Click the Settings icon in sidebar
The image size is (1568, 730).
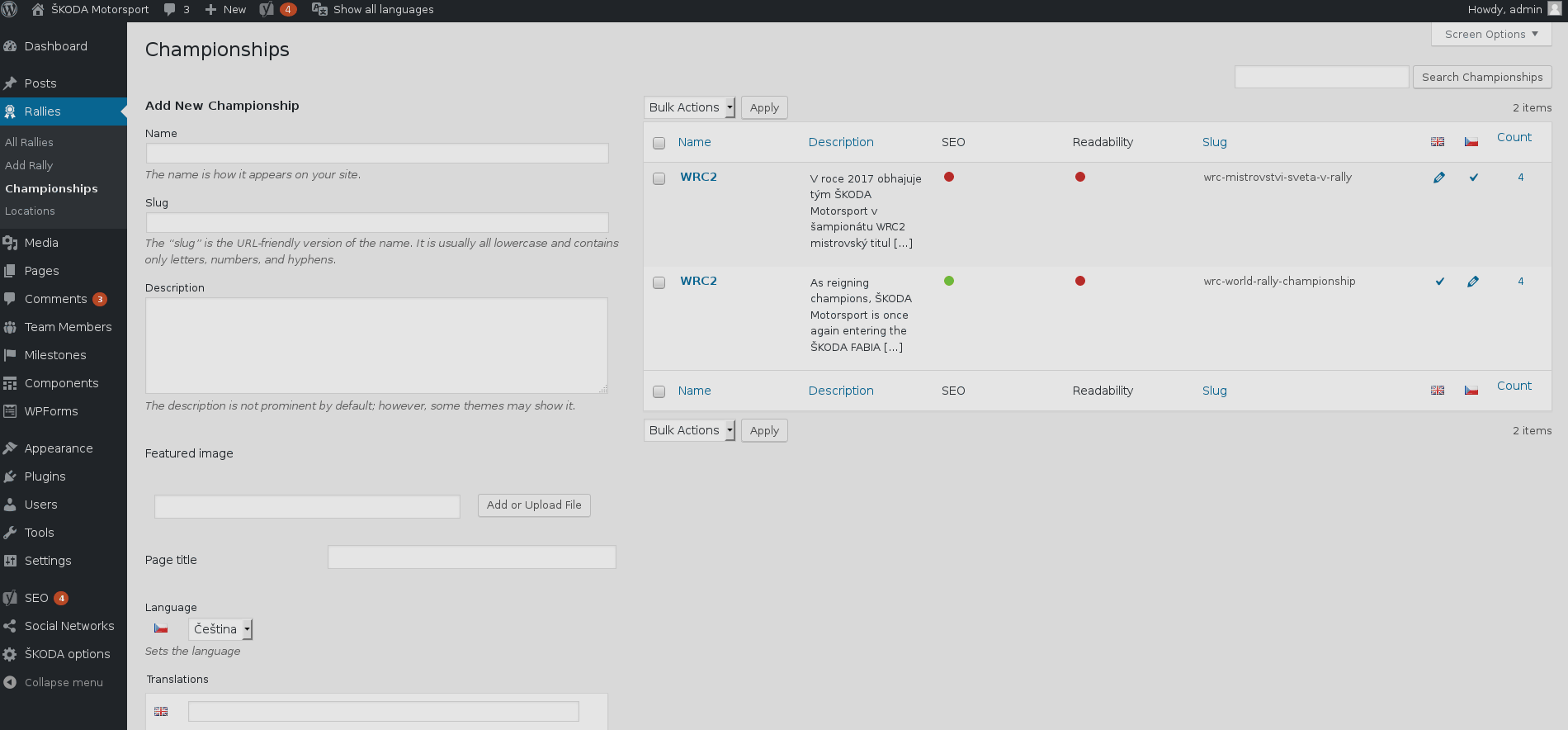pos(10,561)
